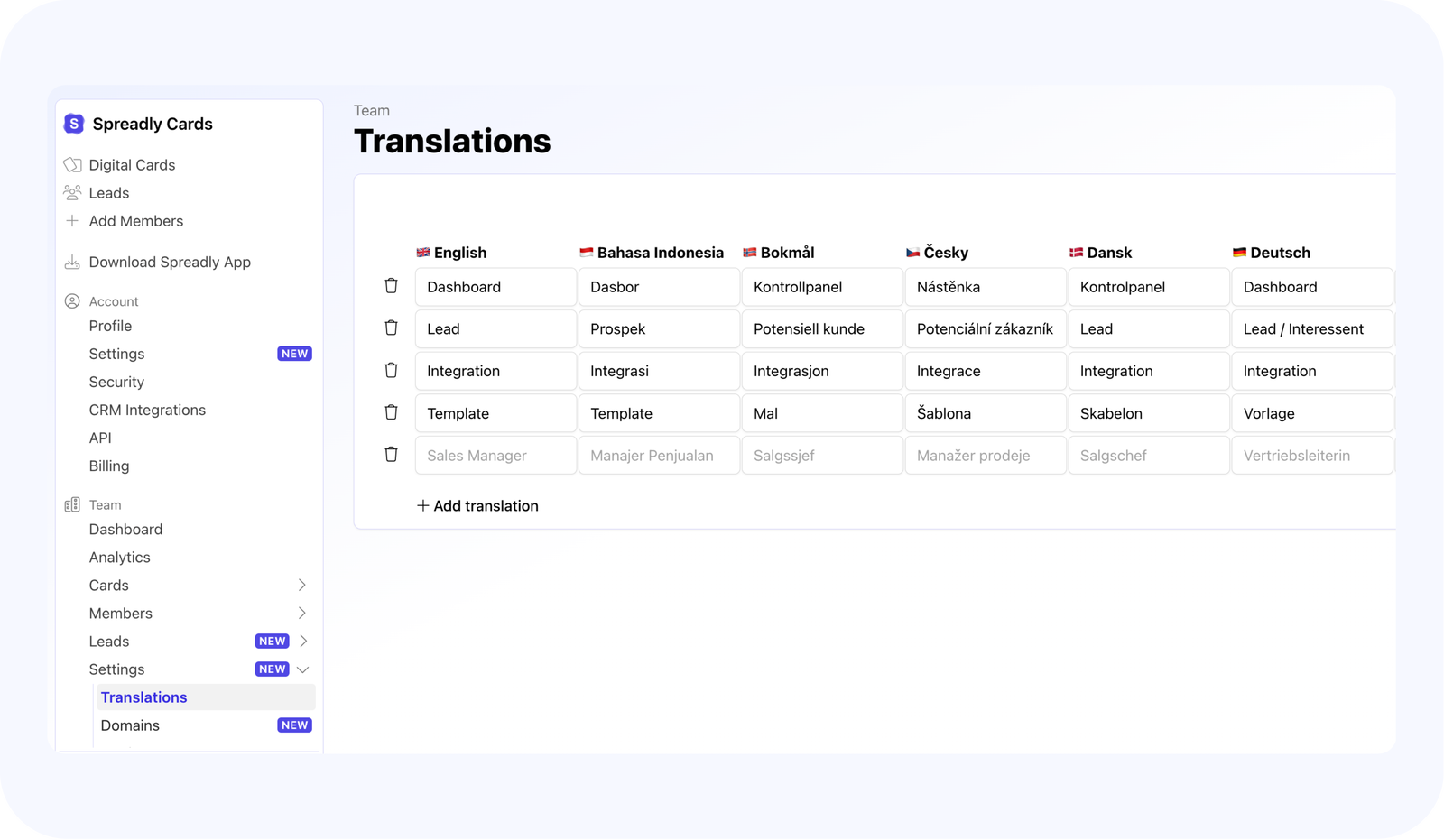Open the Analytics page
This screenshot has height=840, width=1444.
(x=119, y=558)
